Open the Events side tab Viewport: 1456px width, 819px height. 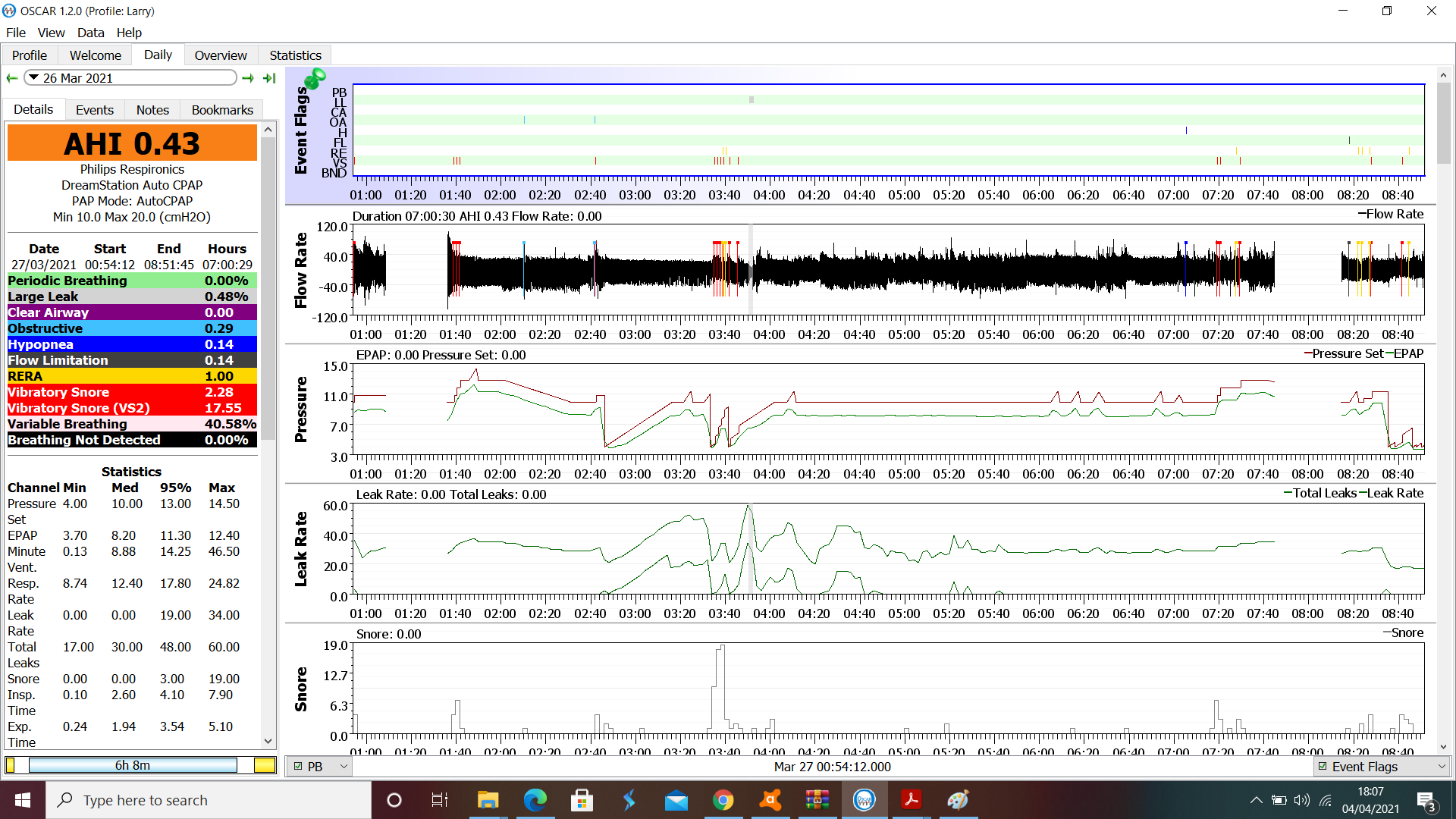coord(95,110)
